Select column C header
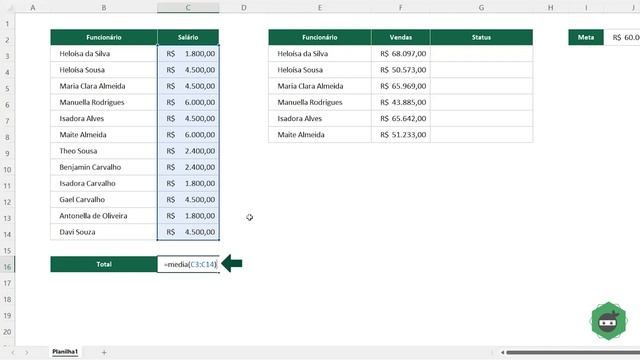The height and width of the screenshot is (360, 640). pyautogui.click(x=188, y=7)
